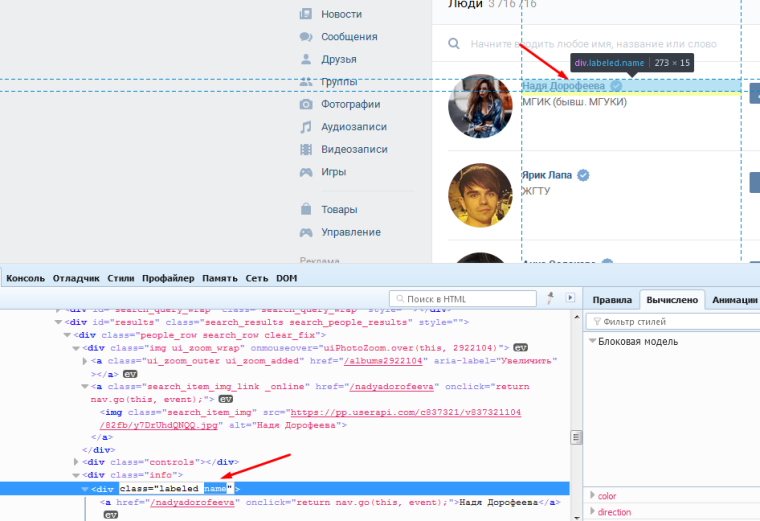This screenshot has height=521, width=760.
Task: Click the verified badge next to Ярик Лапа
Action: [582, 175]
